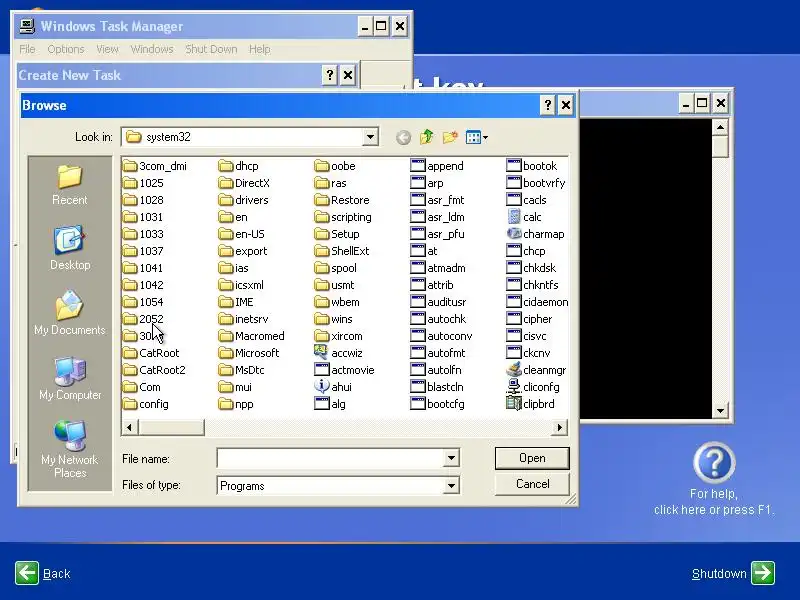Select the inetsrv folder

(x=243, y=319)
